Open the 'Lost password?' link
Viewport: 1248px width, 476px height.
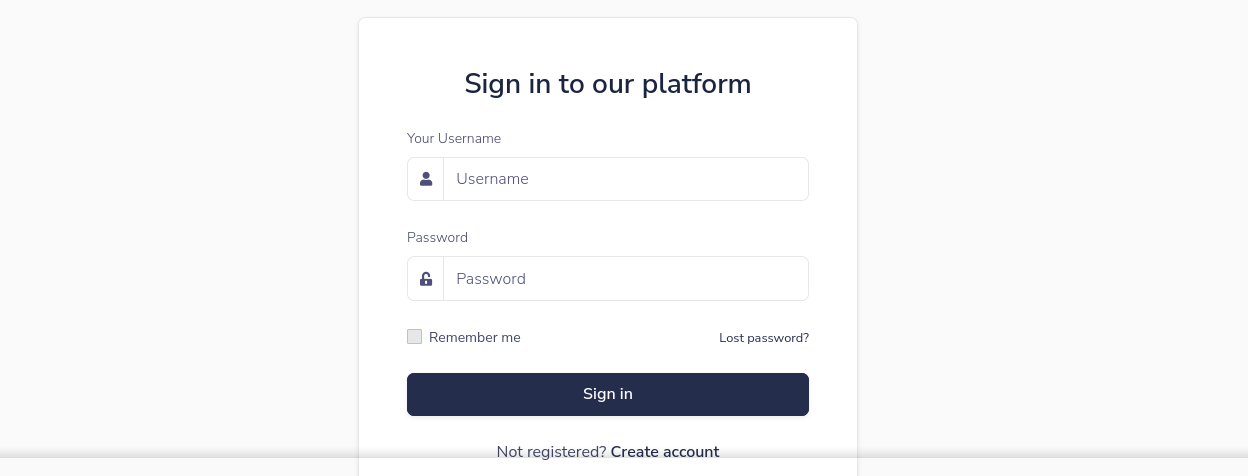(x=763, y=338)
